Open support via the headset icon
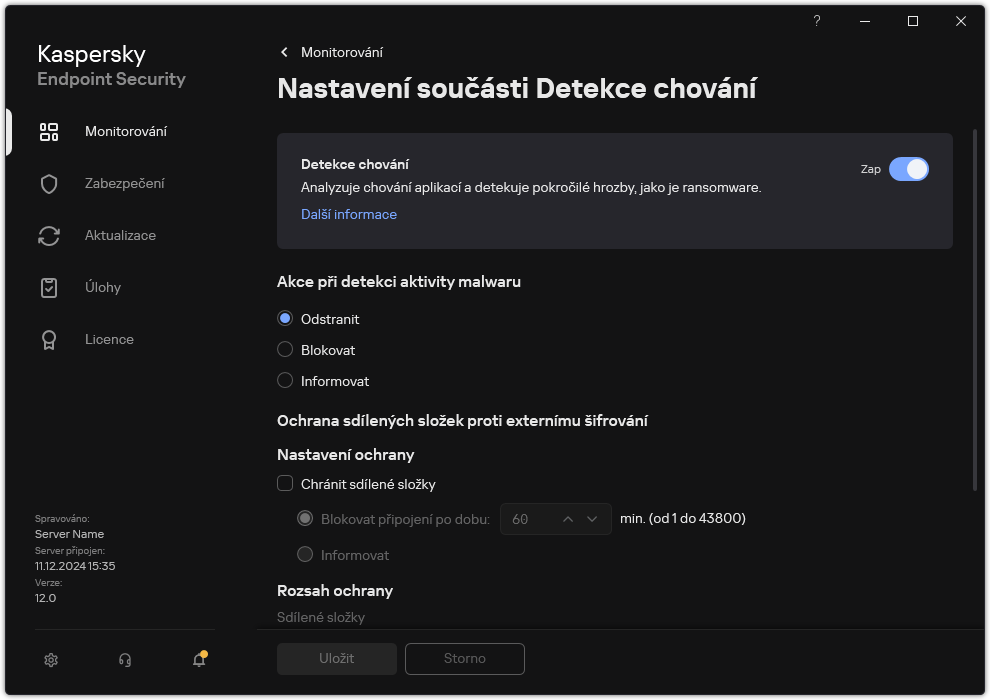Image resolution: width=990 pixels, height=700 pixels. (x=124, y=660)
